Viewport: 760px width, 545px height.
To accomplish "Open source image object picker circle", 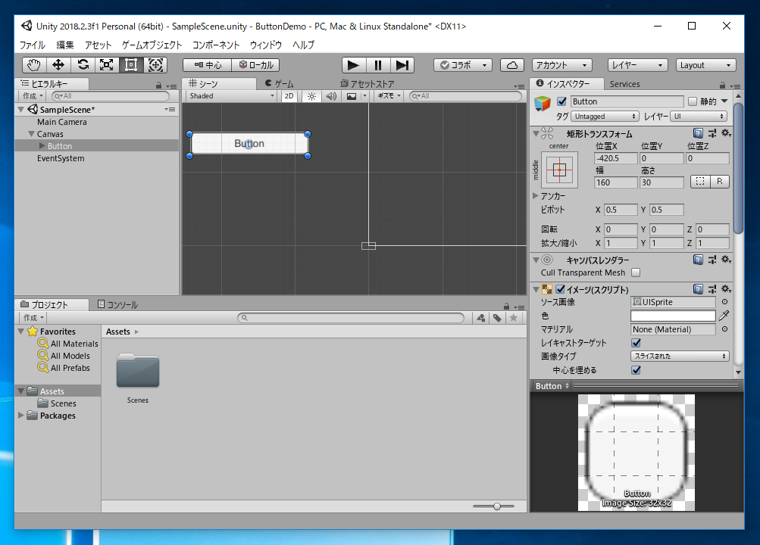I will (725, 302).
